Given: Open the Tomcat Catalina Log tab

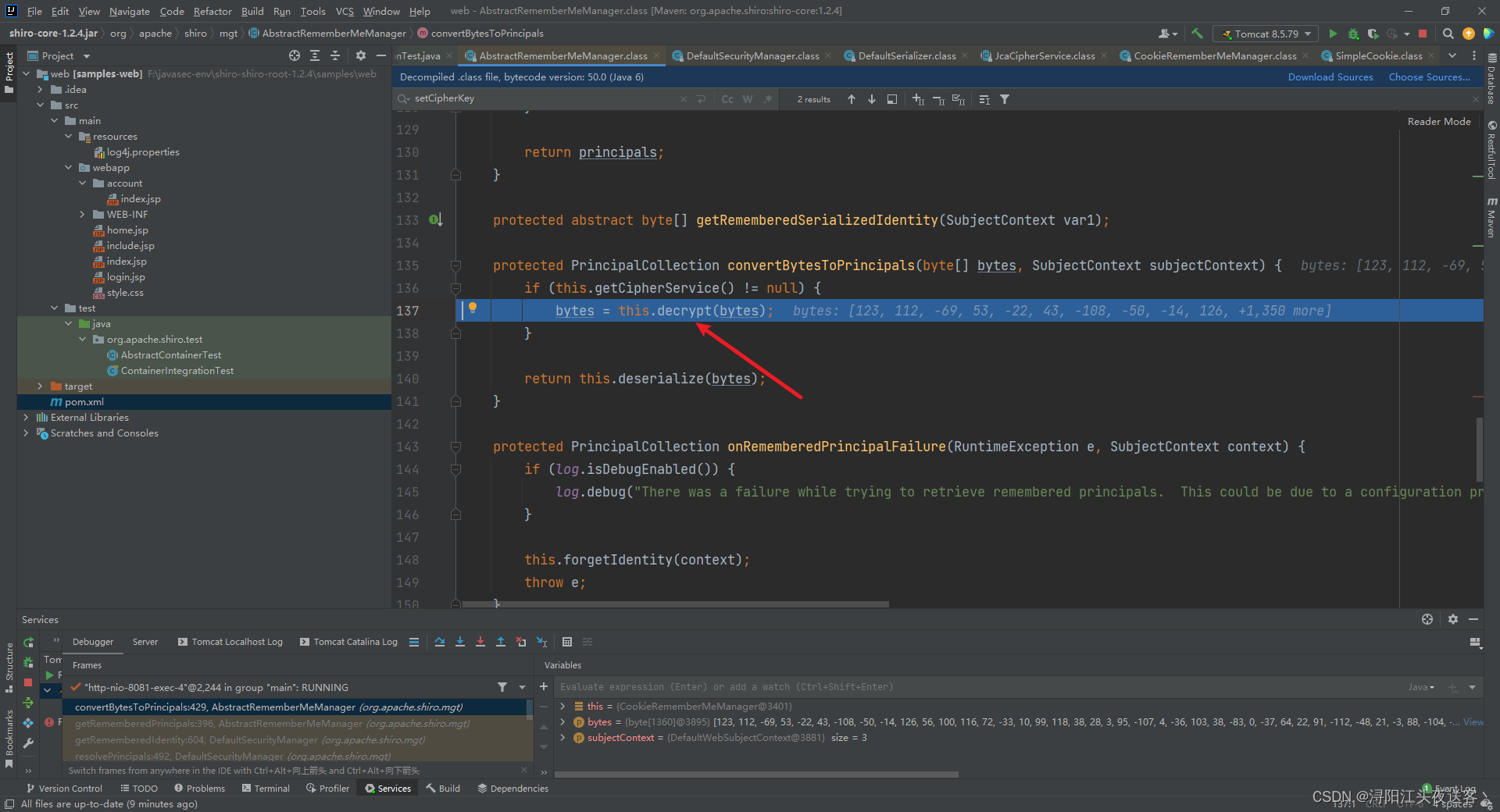Looking at the screenshot, I should click(348, 642).
